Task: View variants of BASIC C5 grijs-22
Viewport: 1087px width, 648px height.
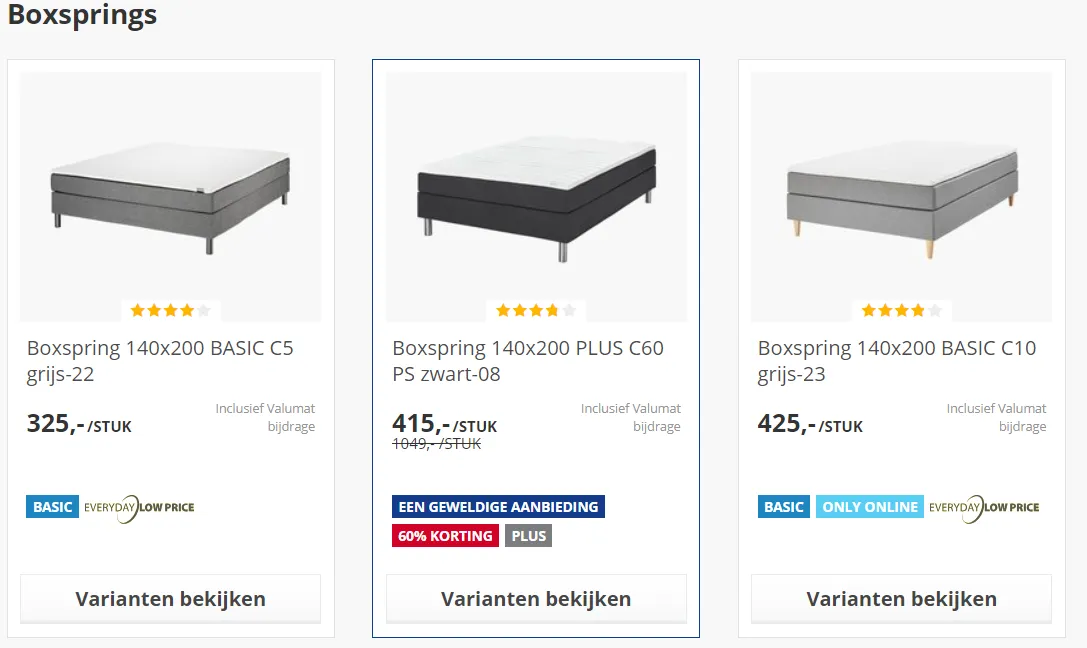Action: tap(171, 599)
